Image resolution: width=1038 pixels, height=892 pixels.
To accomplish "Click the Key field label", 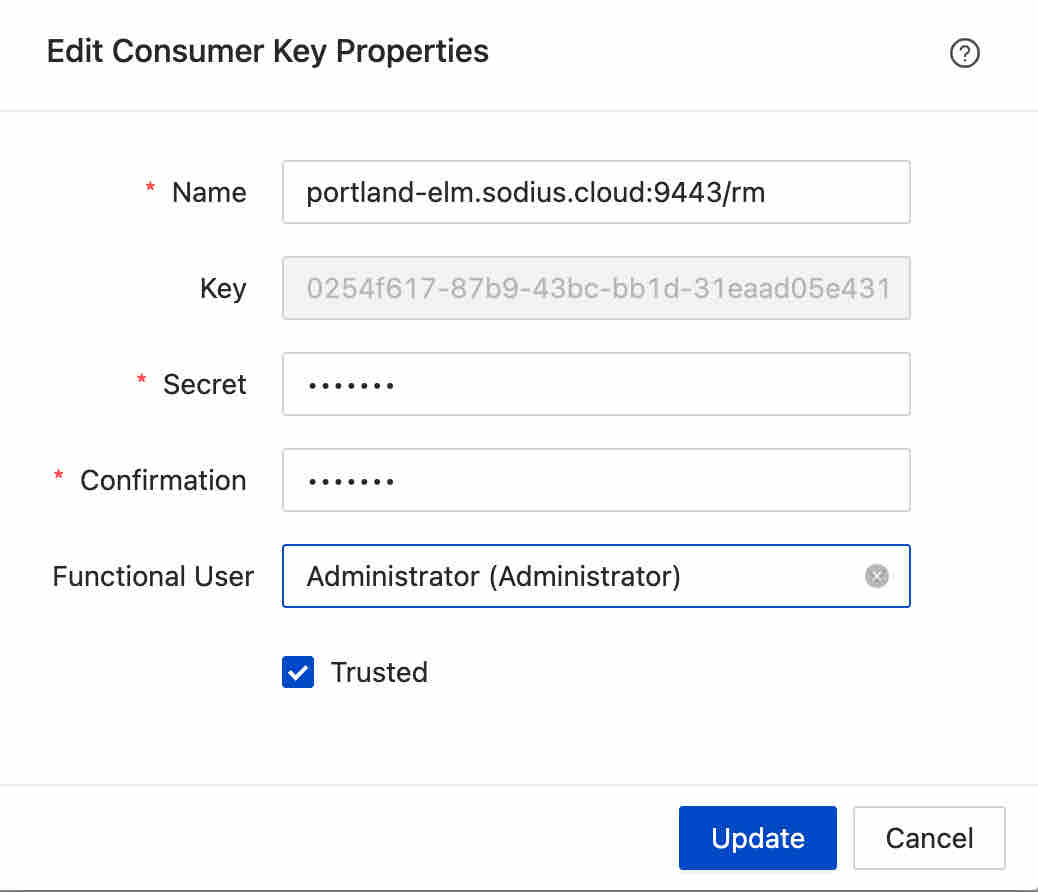I will click(223, 289).
